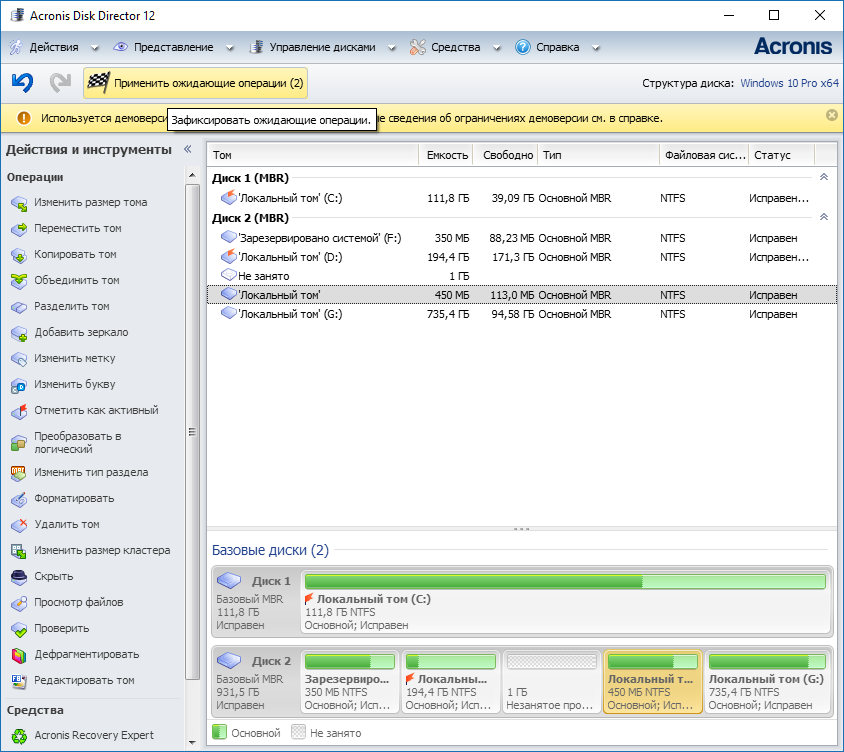
Task: Open the Справка menu
Action: 558,47
